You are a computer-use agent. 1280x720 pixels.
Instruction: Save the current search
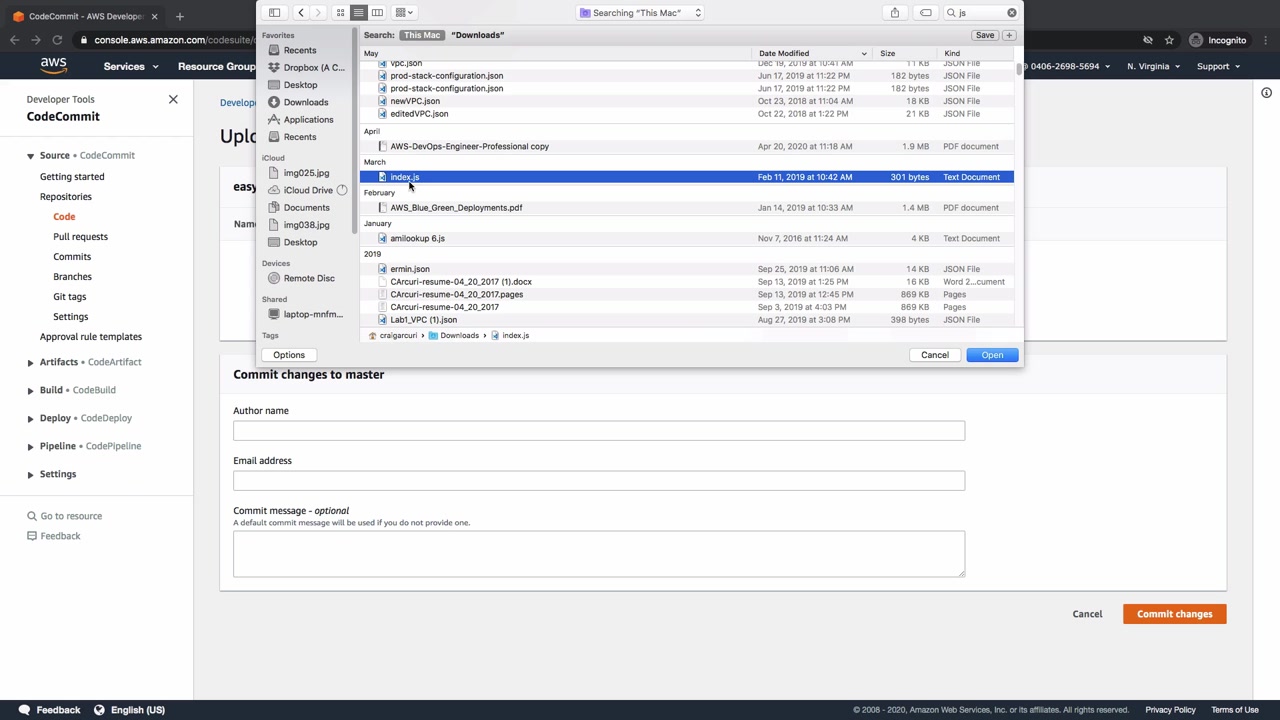985,35
